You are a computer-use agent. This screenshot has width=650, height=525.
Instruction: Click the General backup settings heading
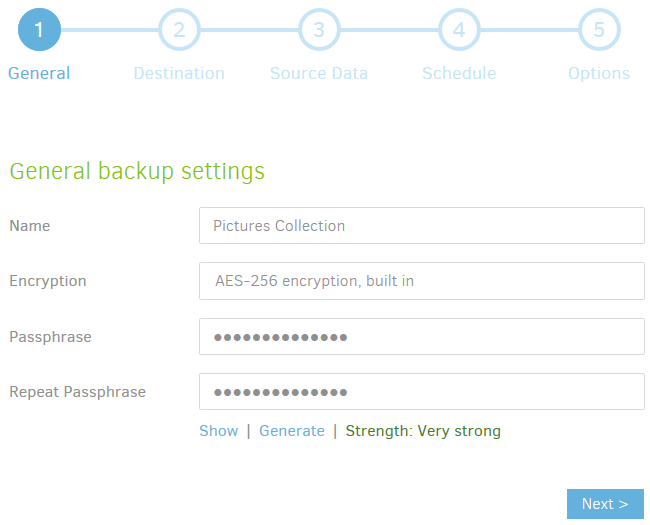coord(137,171)
